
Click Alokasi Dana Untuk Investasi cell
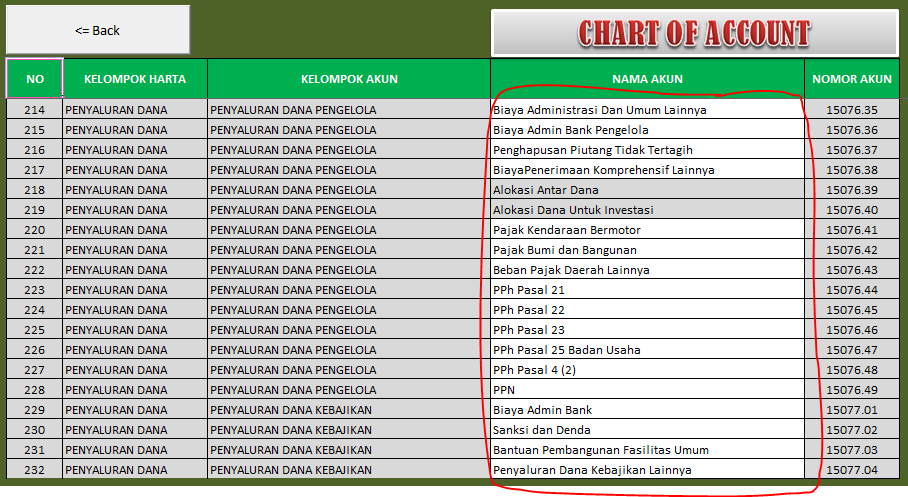[x=647, y=210]
